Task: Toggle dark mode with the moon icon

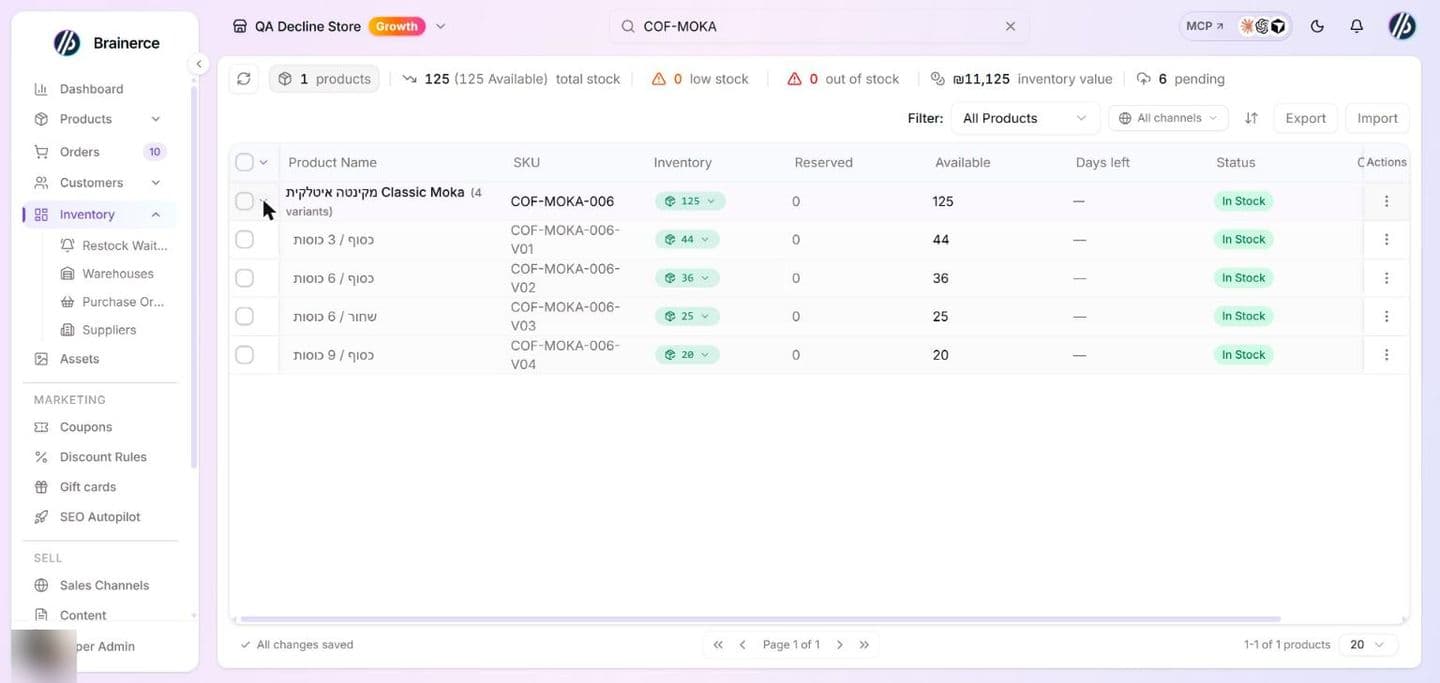Action: click(x=1317, y=26)
